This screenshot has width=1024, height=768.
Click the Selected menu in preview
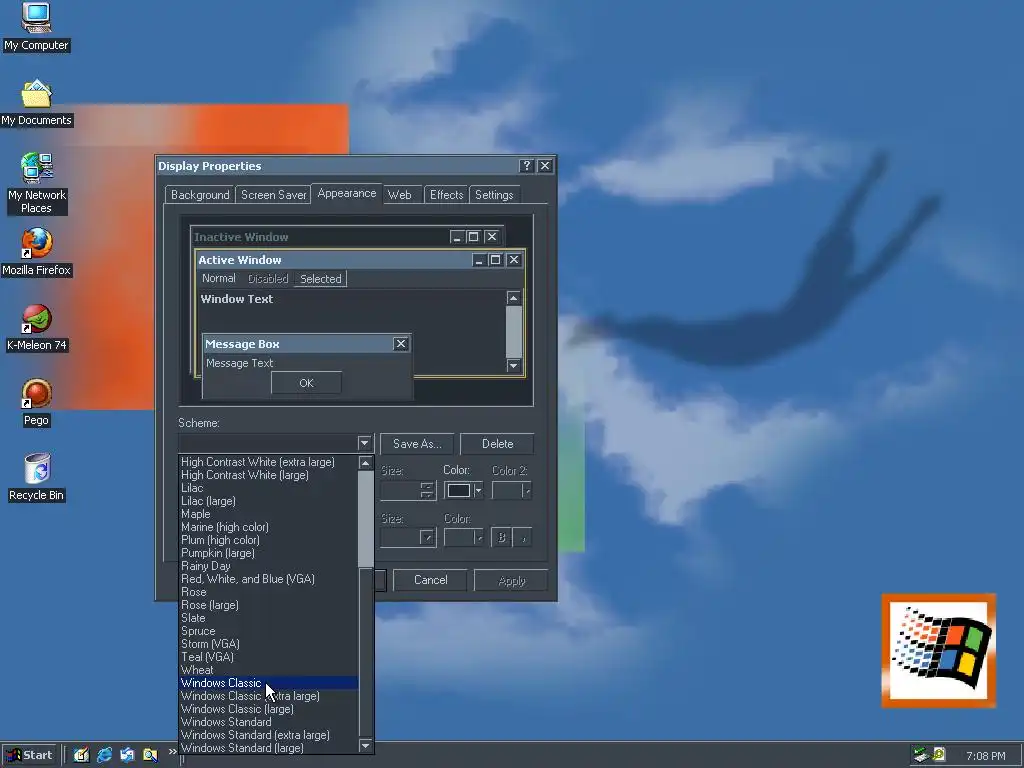pos(321,279)
